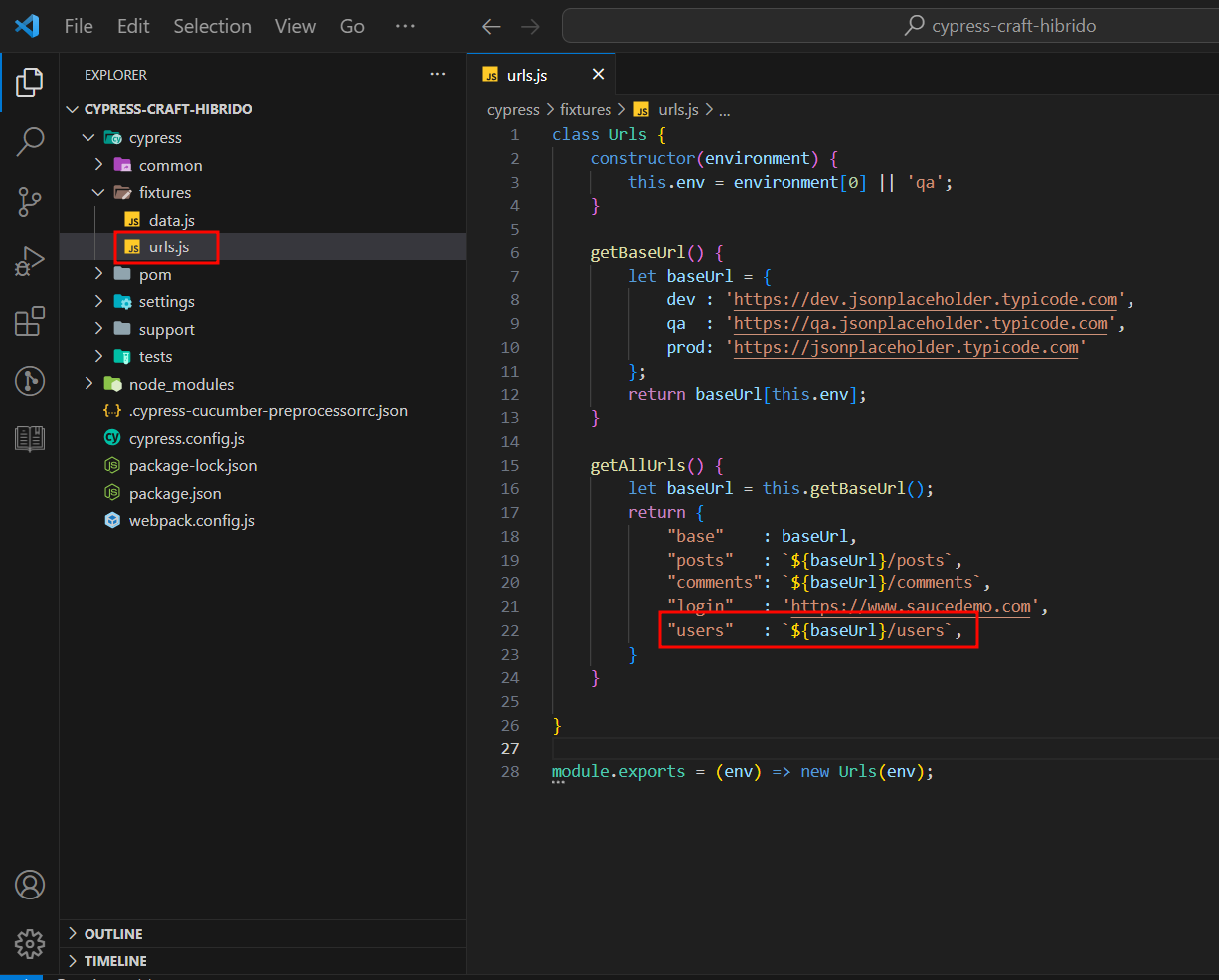Open the View menu
Screen dimensions: 1219x980
click(x=295, y=26)
